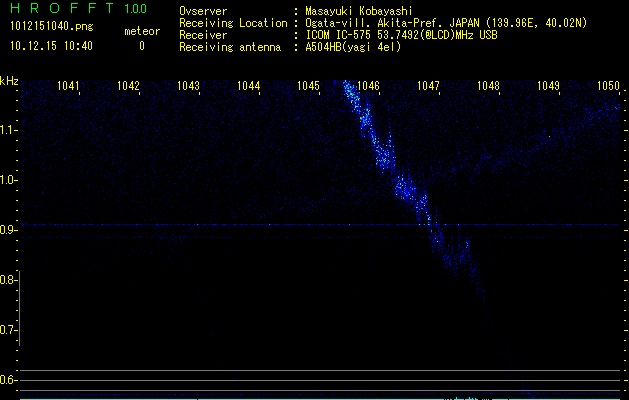Click the Ogata-vill. Akita-Pref. JAPAN location text
This screenshot has width=629, height=400.
click(x=446, y=23)
